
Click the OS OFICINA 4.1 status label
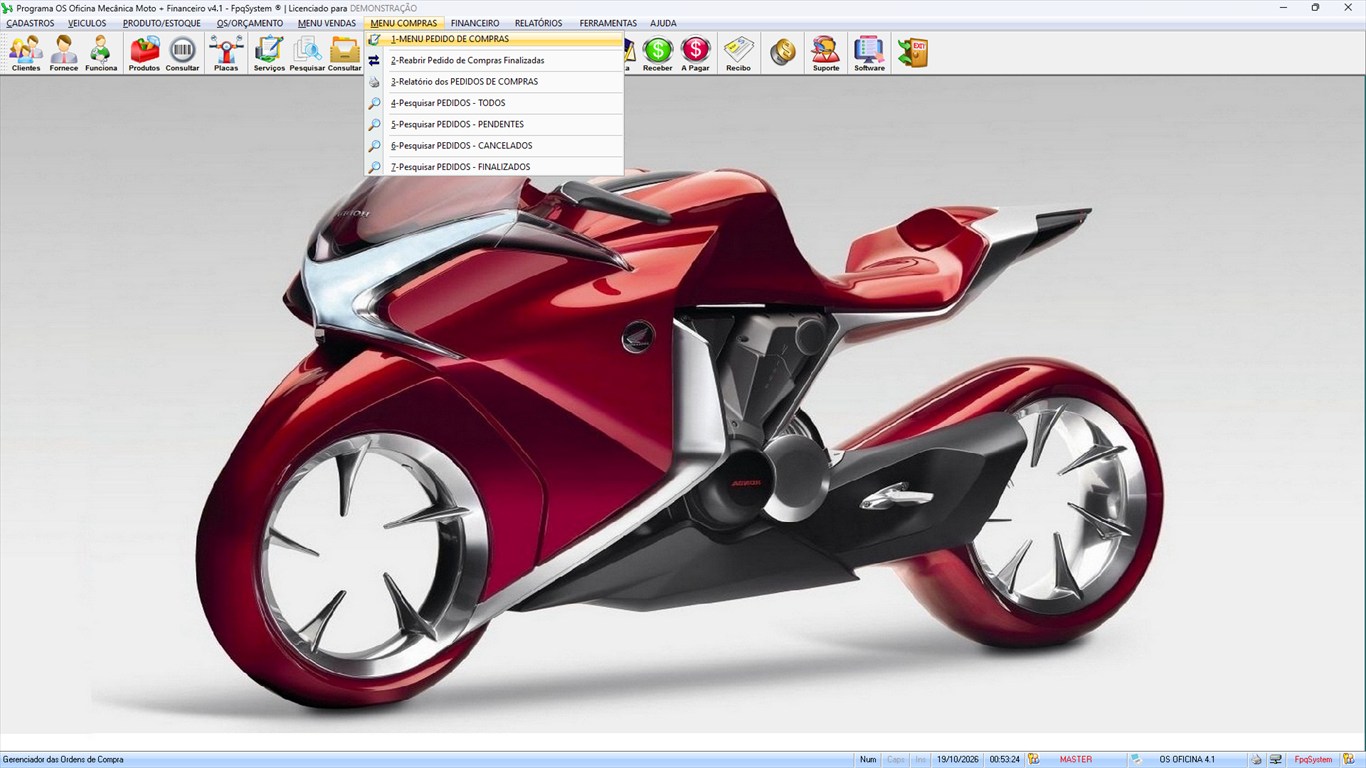(x=1187, y=760)
